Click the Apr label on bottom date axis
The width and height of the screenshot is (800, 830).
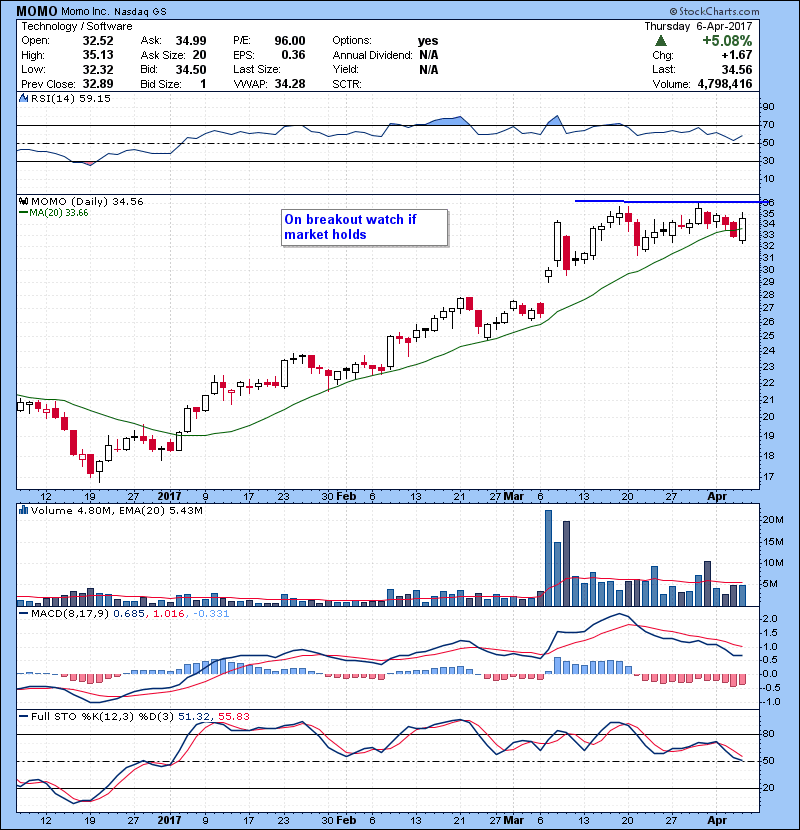pyautogui.click(x=717, y=820)
